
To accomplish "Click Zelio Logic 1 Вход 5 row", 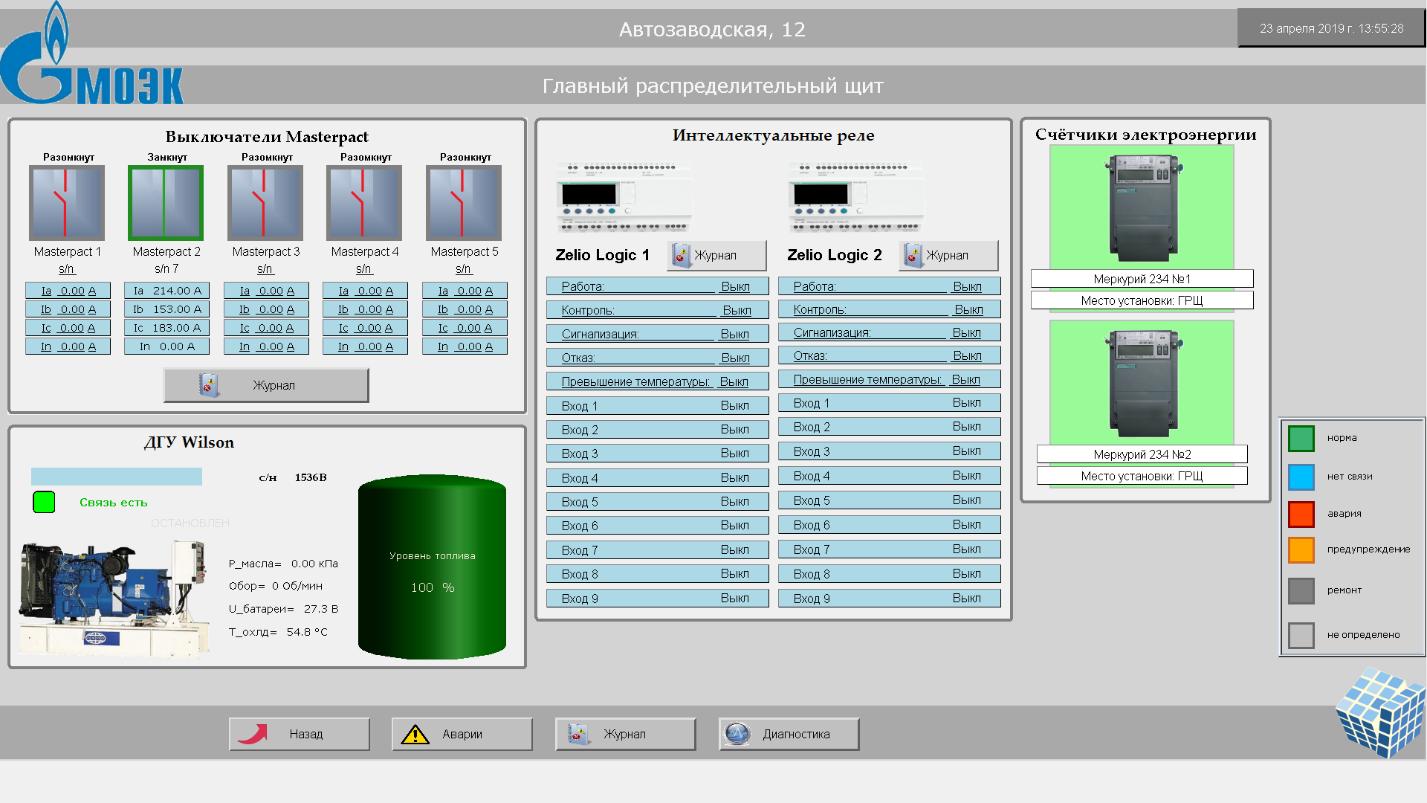I will [658, 502].
